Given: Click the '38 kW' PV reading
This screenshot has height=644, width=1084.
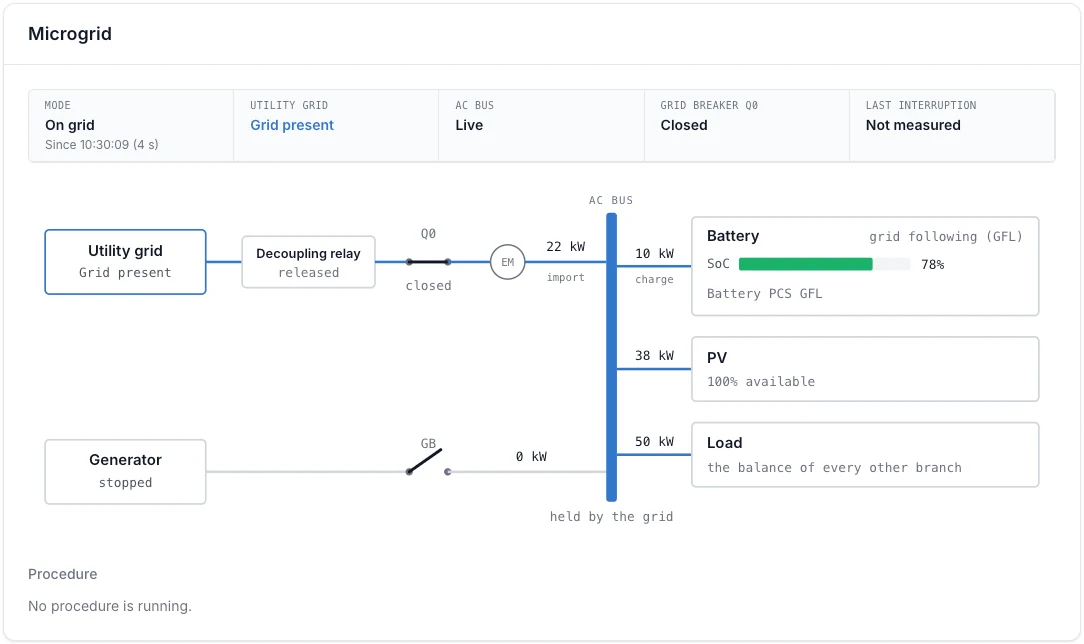Looking at the screenshot, I should pyautogui.click(x=654, y=355).
